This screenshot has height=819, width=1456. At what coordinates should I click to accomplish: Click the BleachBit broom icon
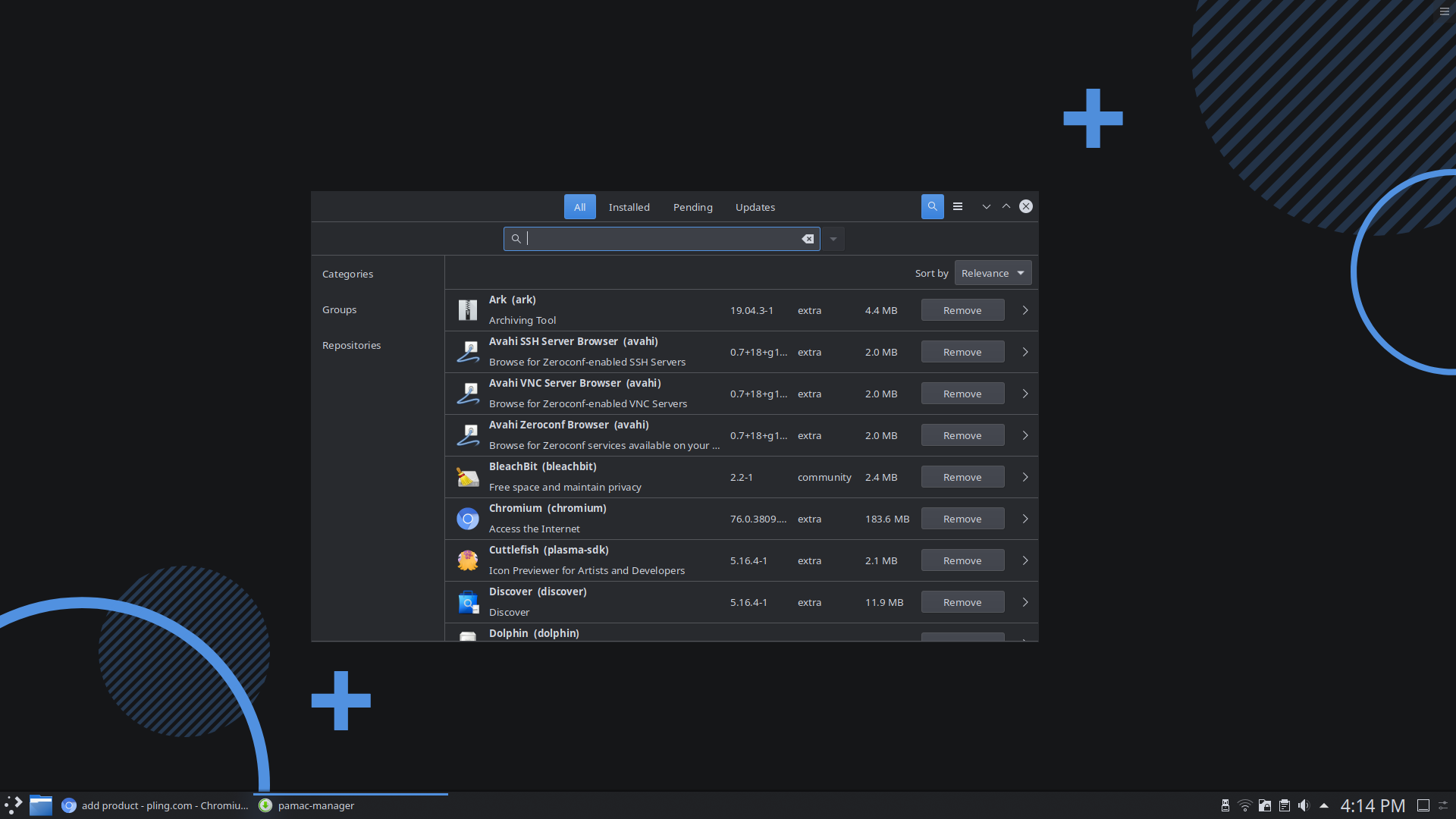[468, 477]
